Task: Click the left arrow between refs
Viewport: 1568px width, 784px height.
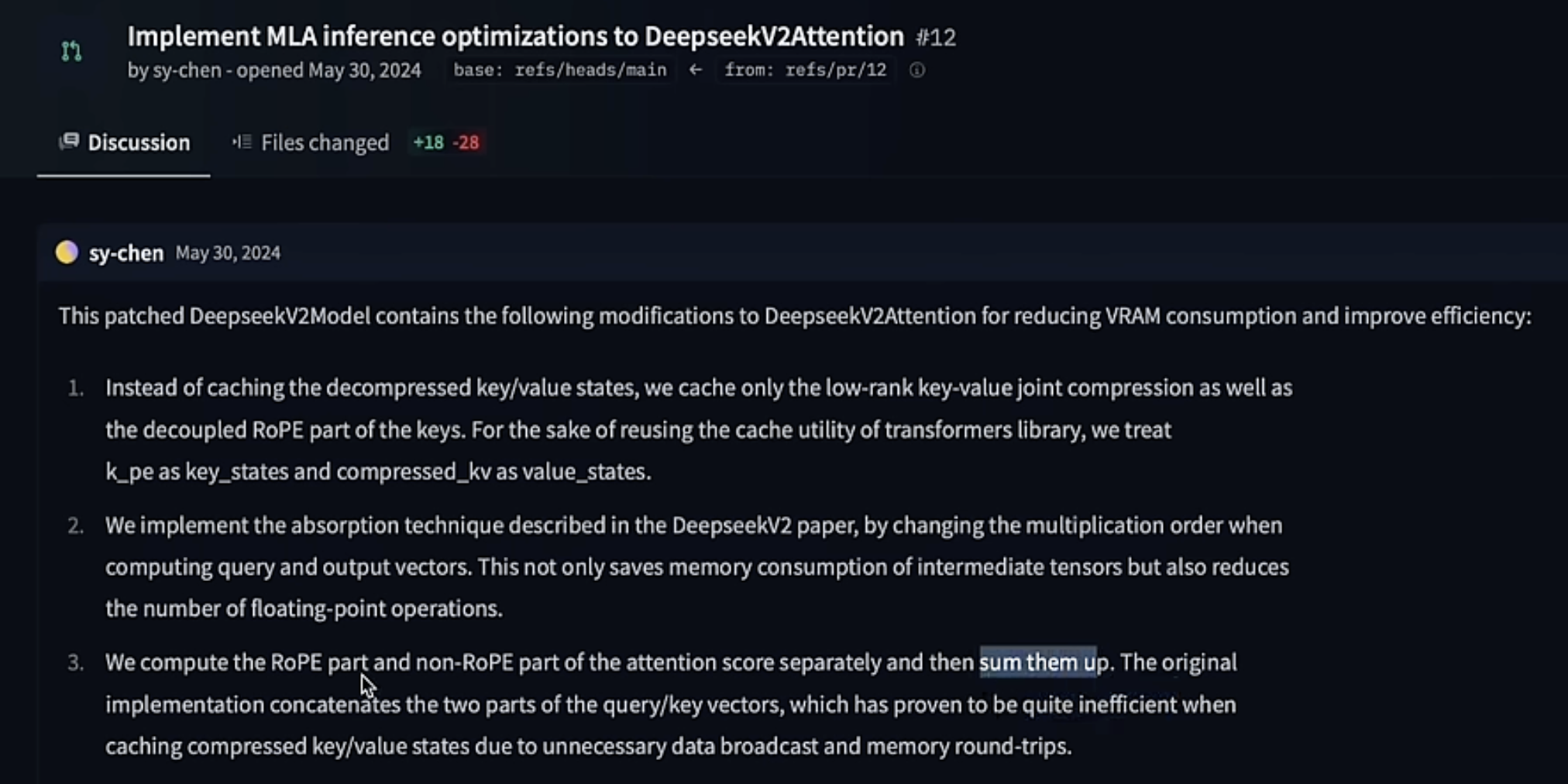Action: (696, 70)
